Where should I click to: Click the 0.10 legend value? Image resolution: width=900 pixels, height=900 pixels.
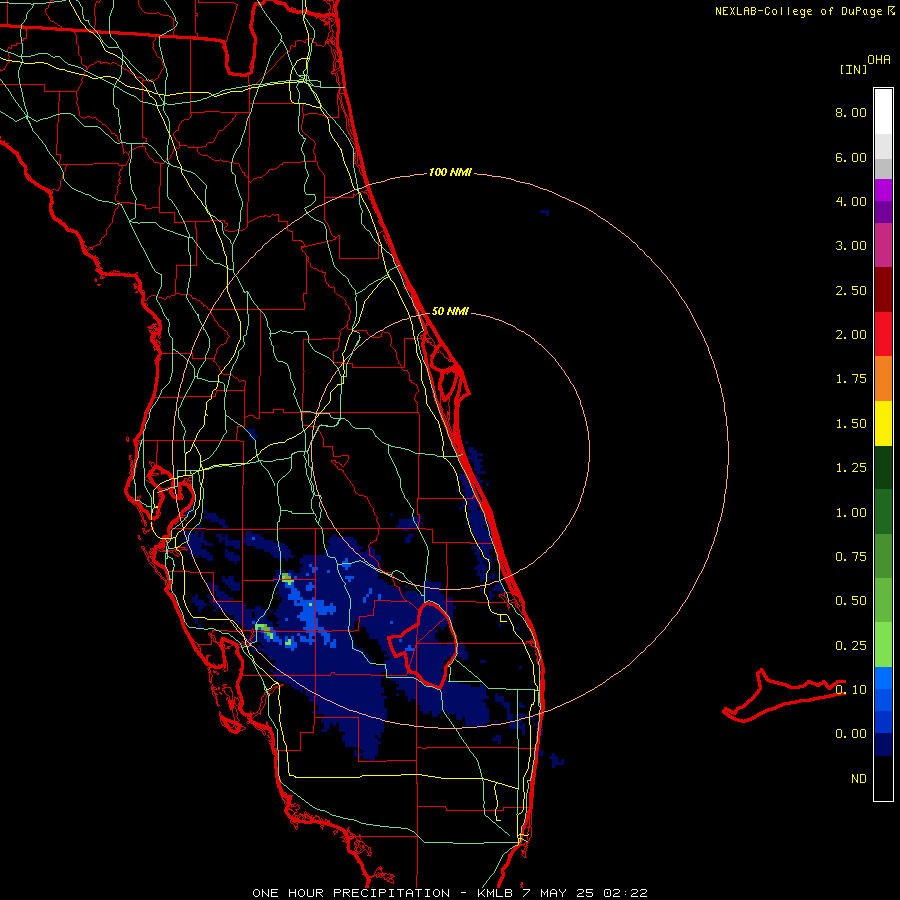[851, 690]
